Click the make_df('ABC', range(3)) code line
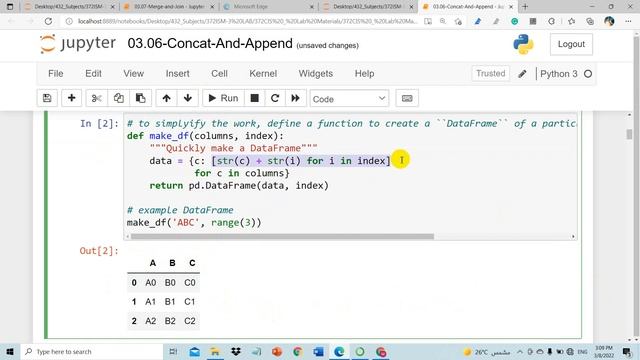Screen dimensions: 640x360 [x=194, y=222]
